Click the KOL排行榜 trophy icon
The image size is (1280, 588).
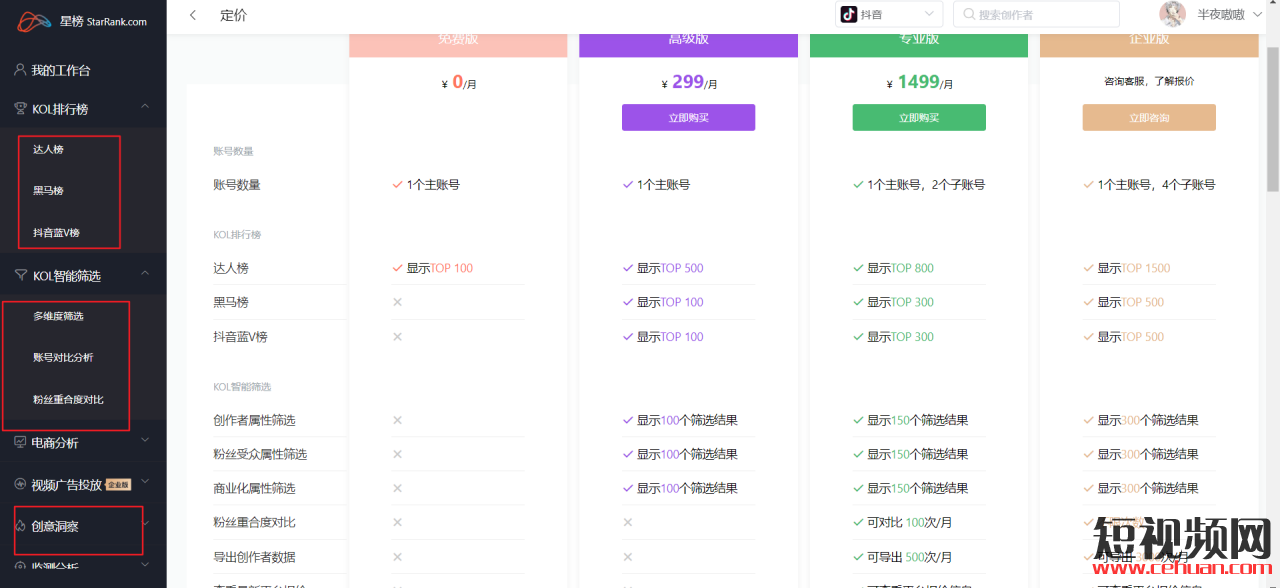[20, 108]
